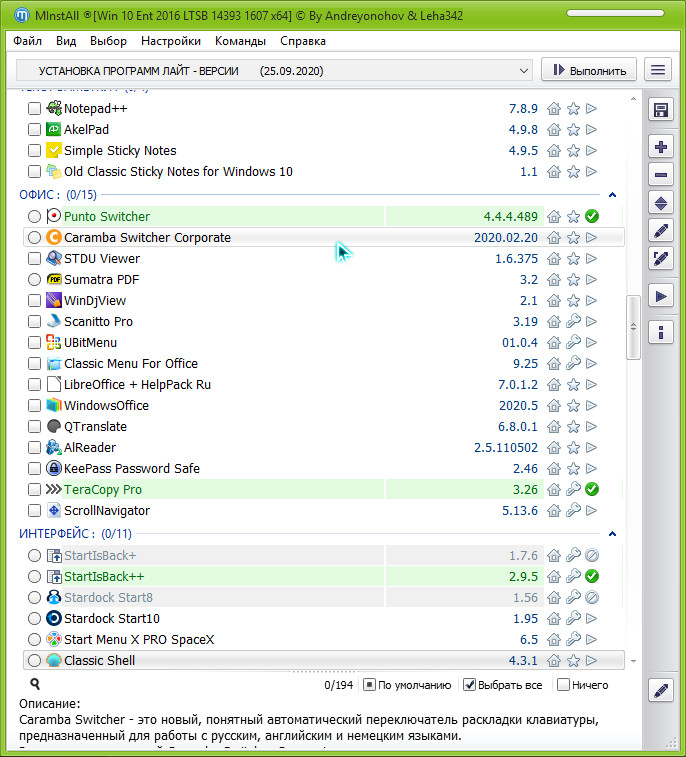Click play arrow for QTranslate
Viewport: 686px width, 757px height.
591,426
